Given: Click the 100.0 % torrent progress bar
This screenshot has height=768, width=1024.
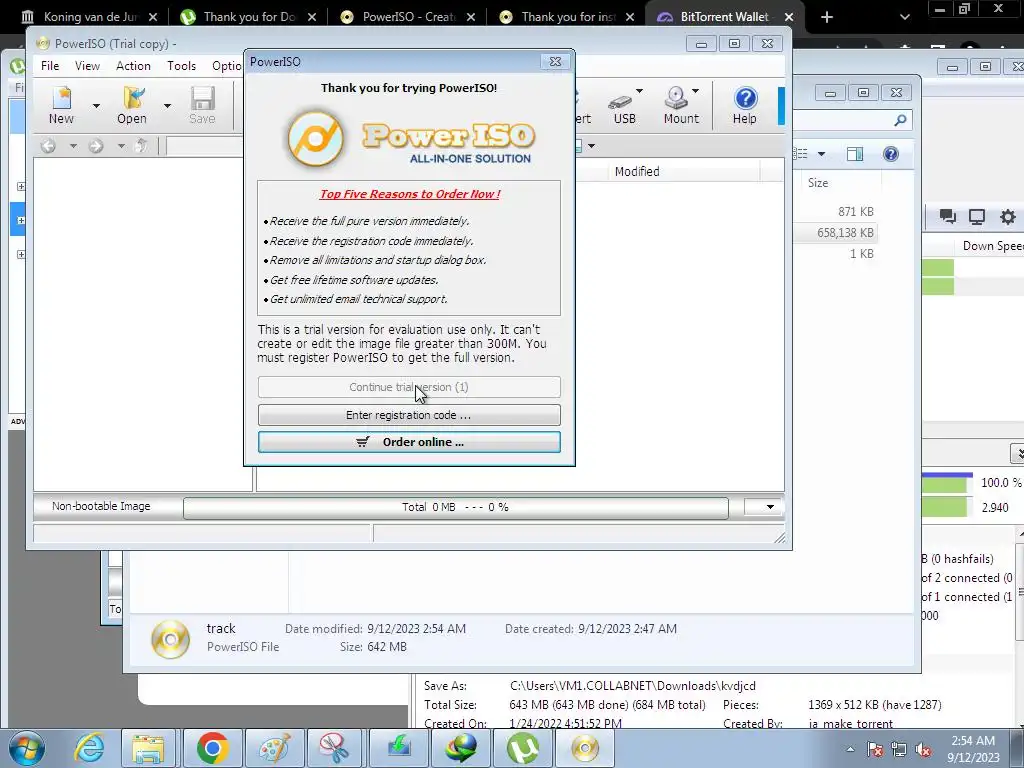Looking at the screenshot, I should tap(946, 482).
